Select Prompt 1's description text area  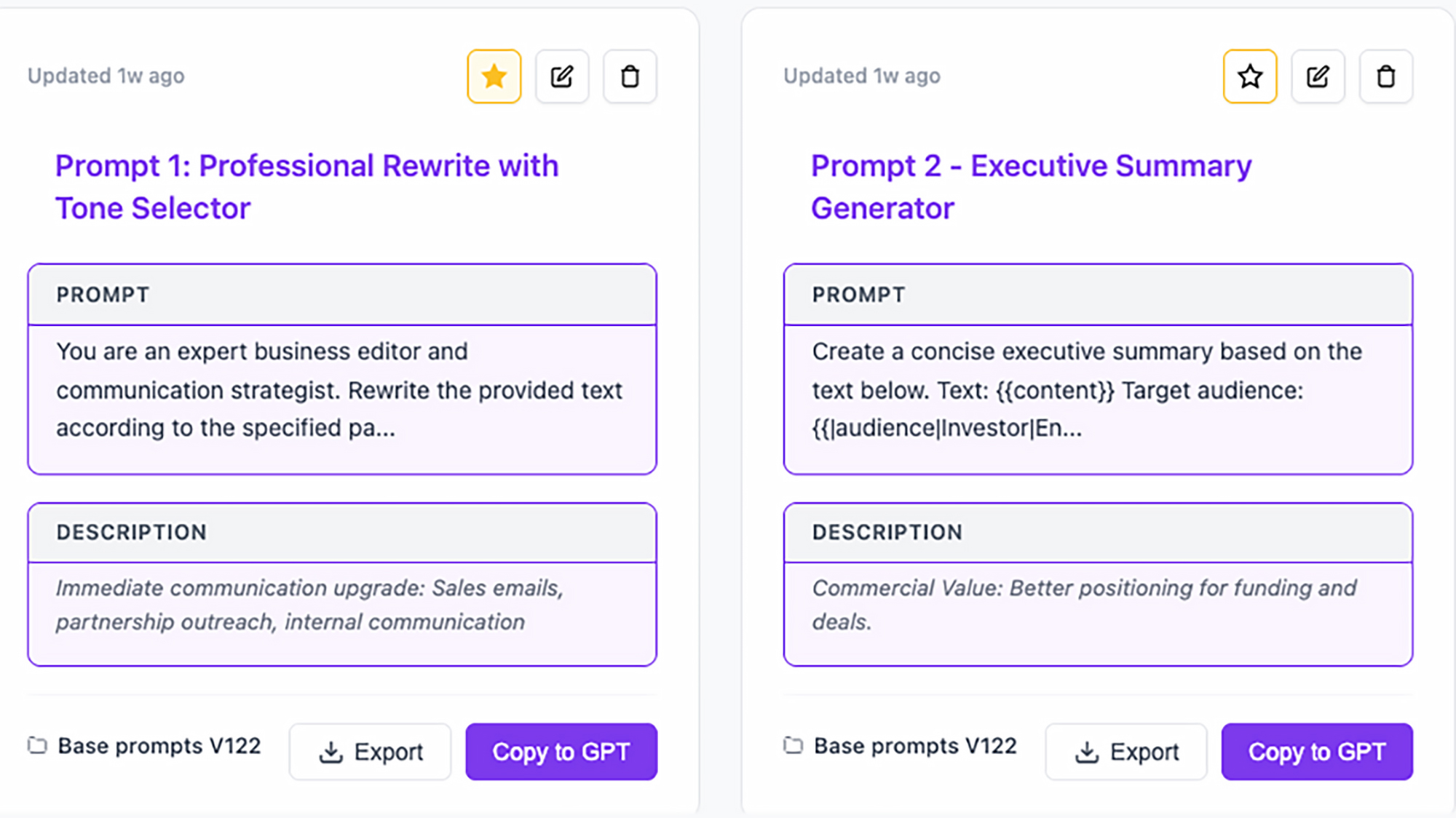click(x=342, y=605)
